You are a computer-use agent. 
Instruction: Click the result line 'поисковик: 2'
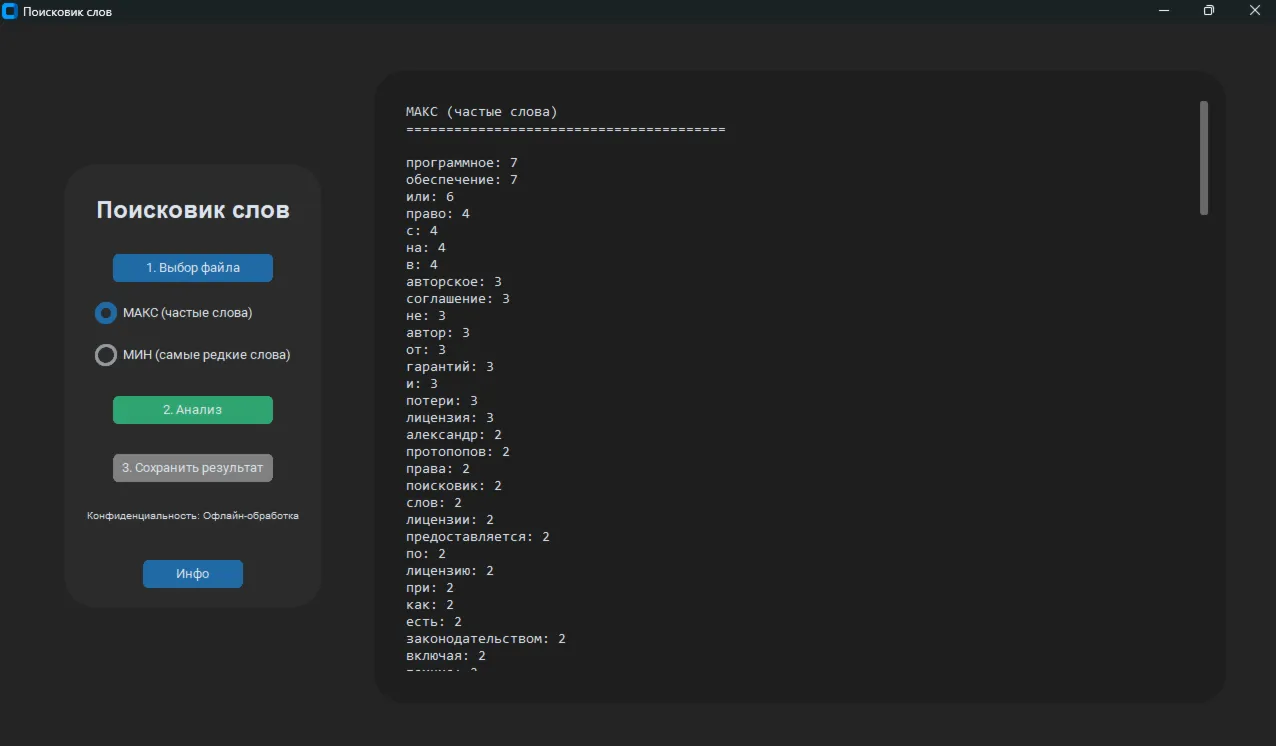pyautogui.click(x=454, y=486)
